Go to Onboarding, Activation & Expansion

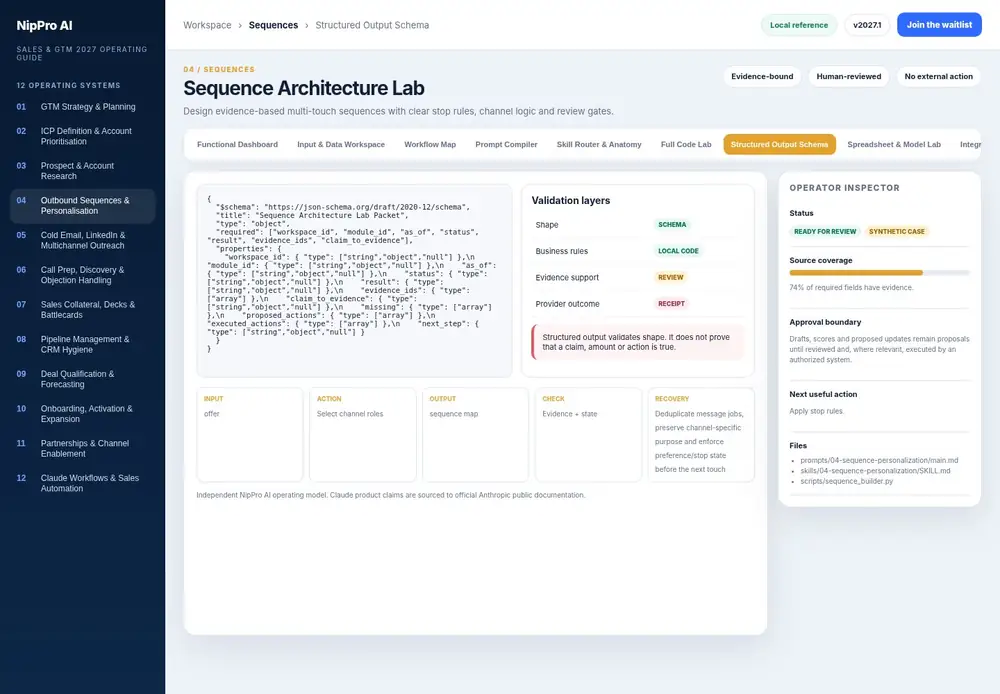(82, 413)
